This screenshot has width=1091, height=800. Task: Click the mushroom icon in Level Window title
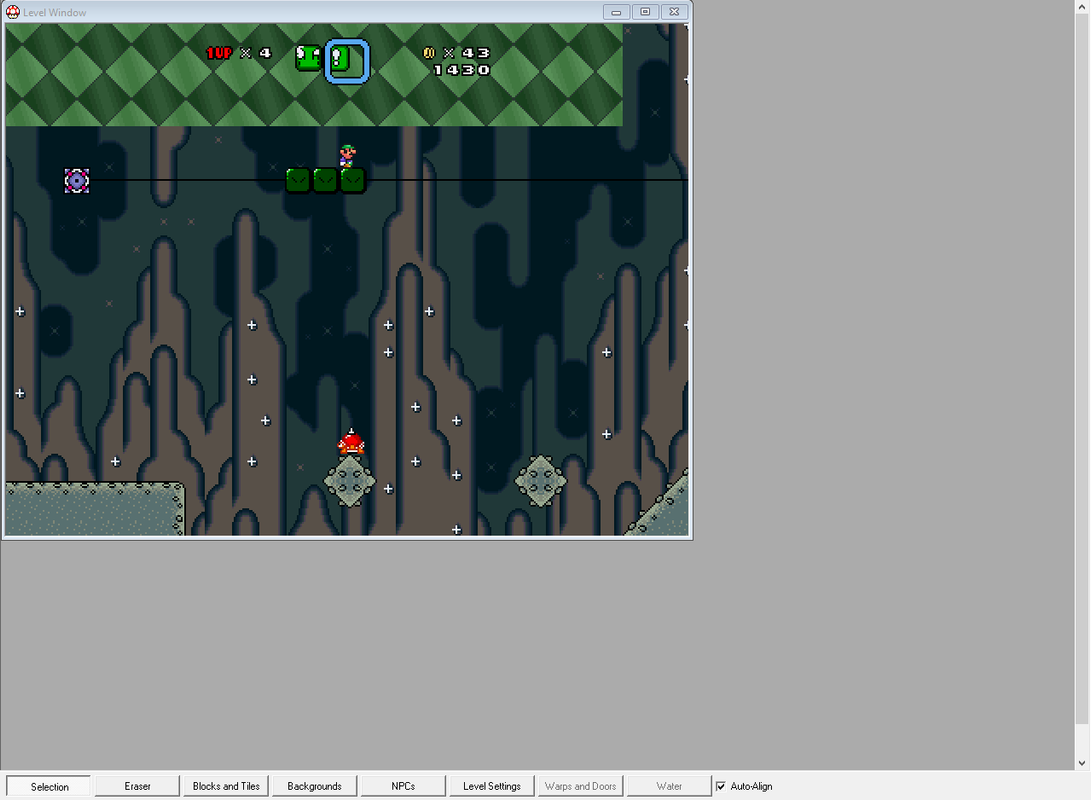pos(13,12)
